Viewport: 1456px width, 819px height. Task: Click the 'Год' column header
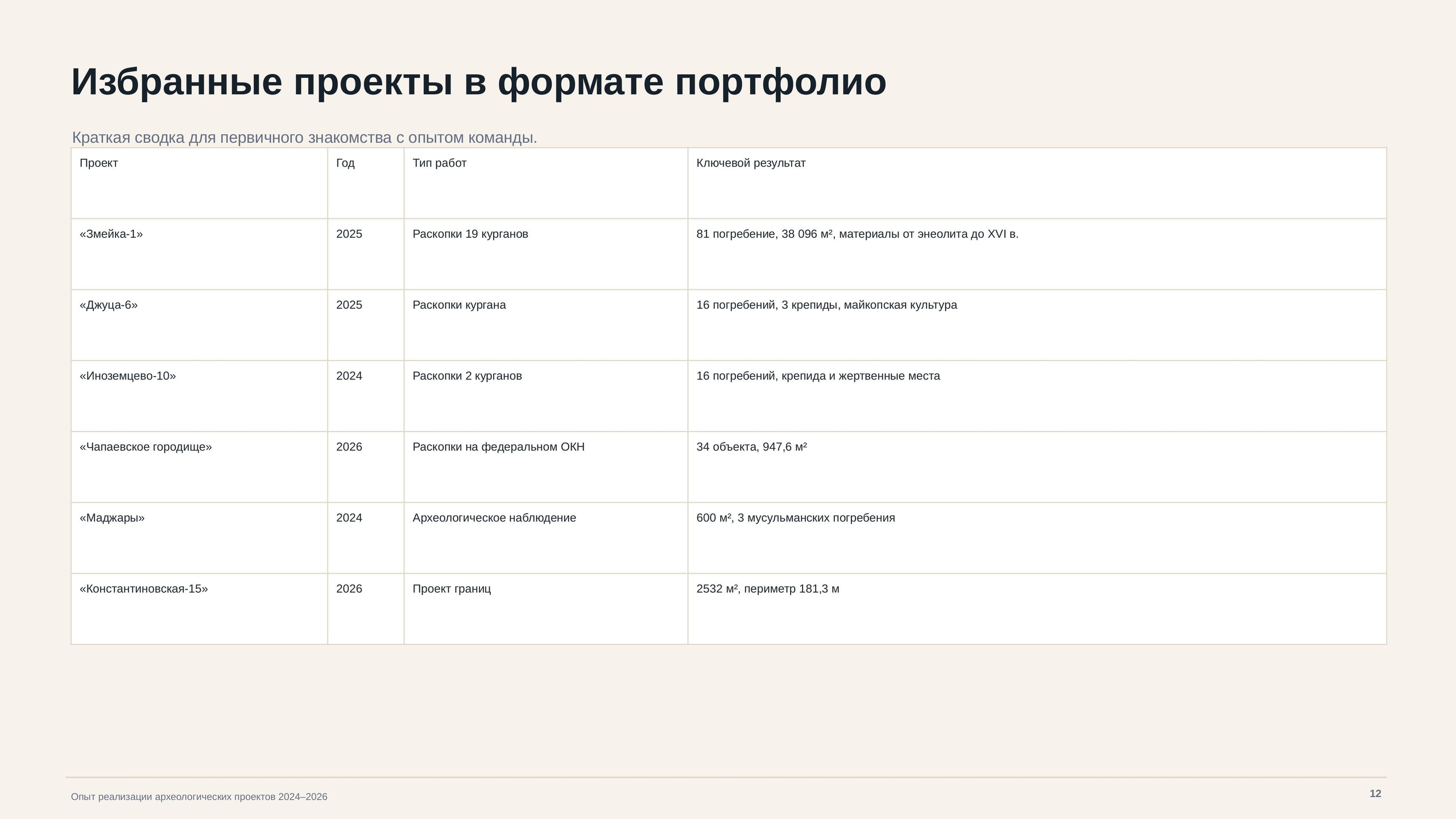click(x=345, y=163)
